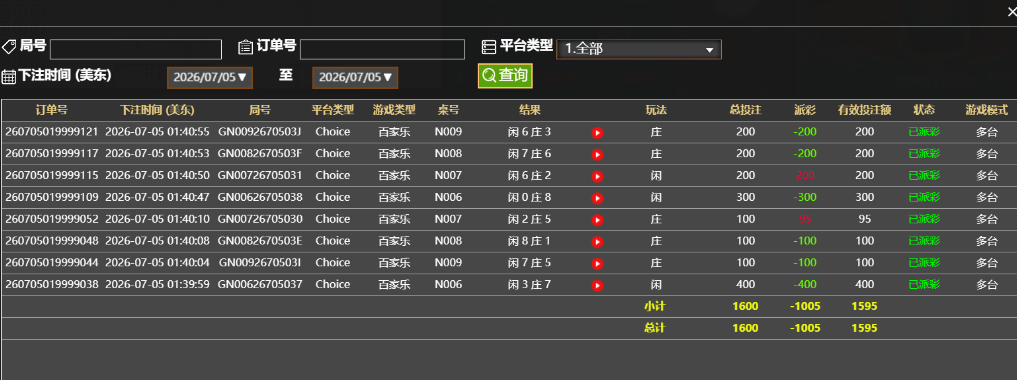Click the 订单号 column header
Screen dimensions: 1017x380
pos(52,110)
